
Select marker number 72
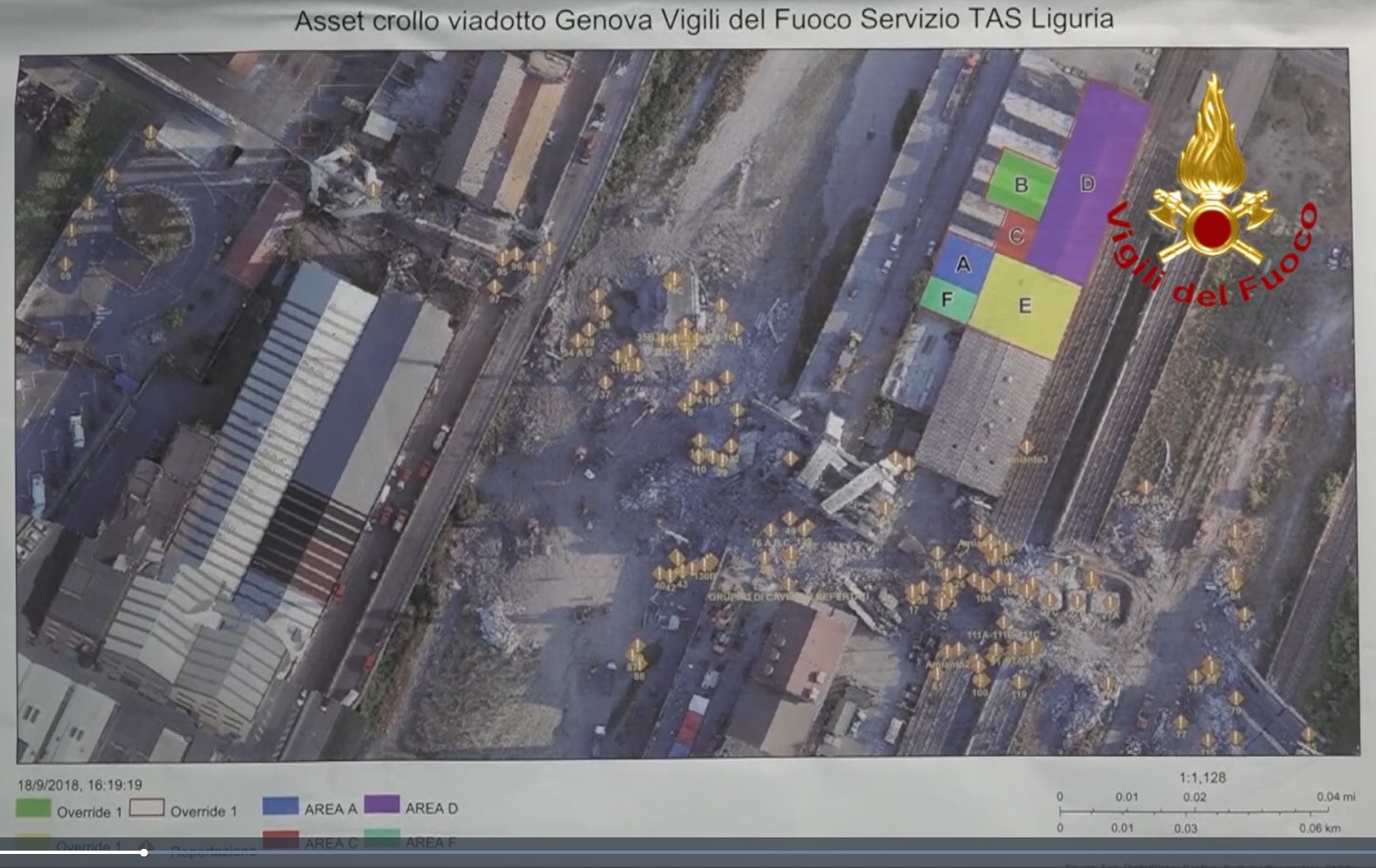[x=942, y=604]
